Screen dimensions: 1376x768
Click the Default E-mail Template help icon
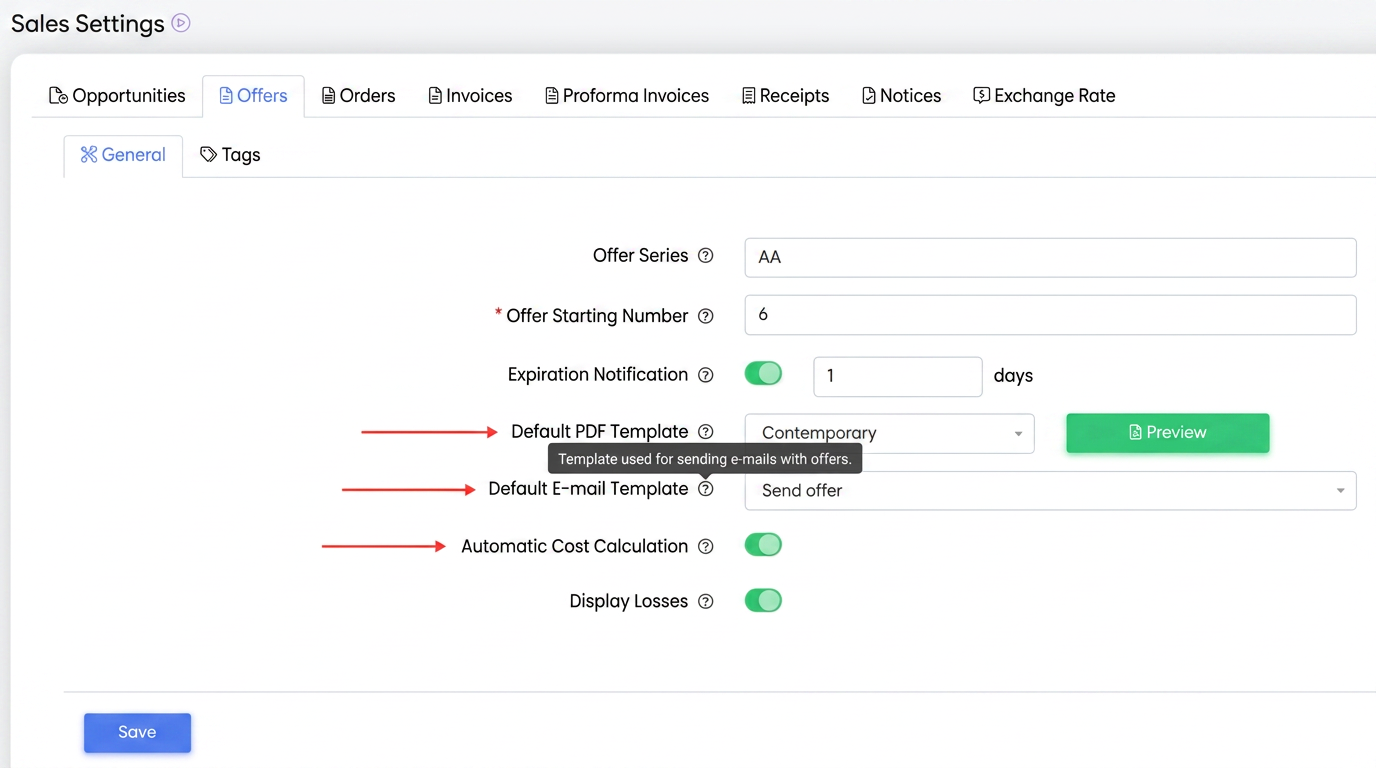[706, 489]
